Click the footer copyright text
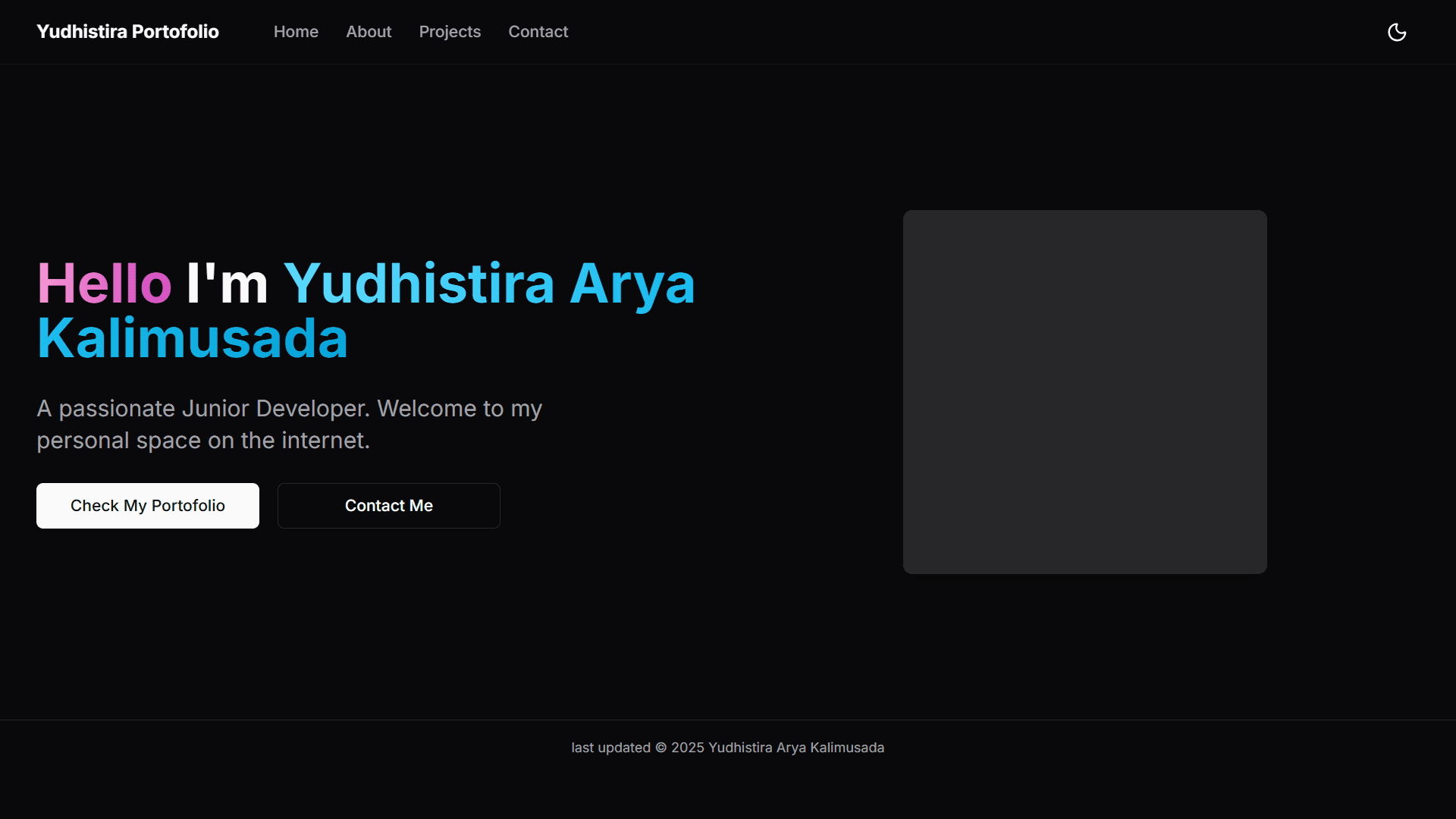Image resolution: width=1456 pixels, height=819 pixels. pyautogui.click(x=727, y=747)
